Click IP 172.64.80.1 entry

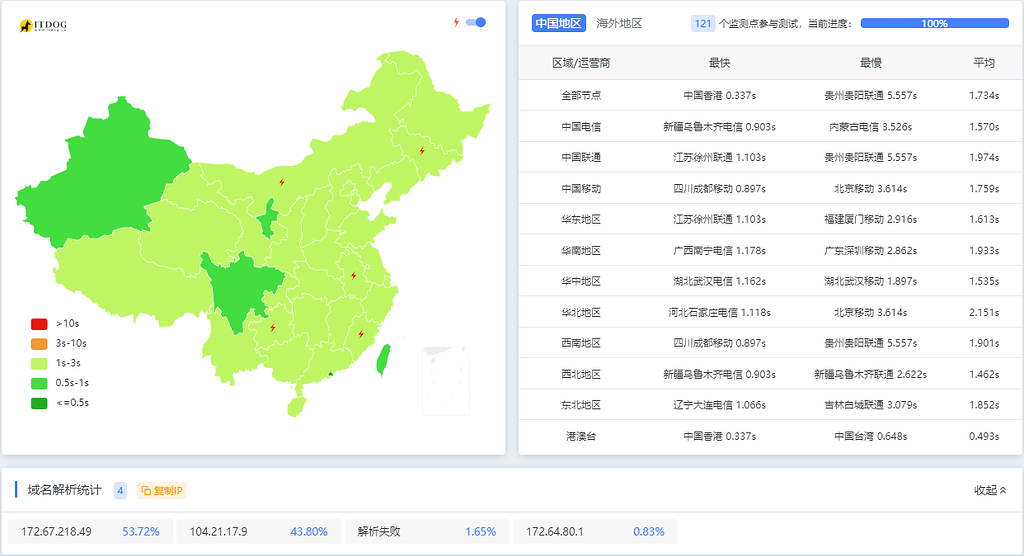595,531
